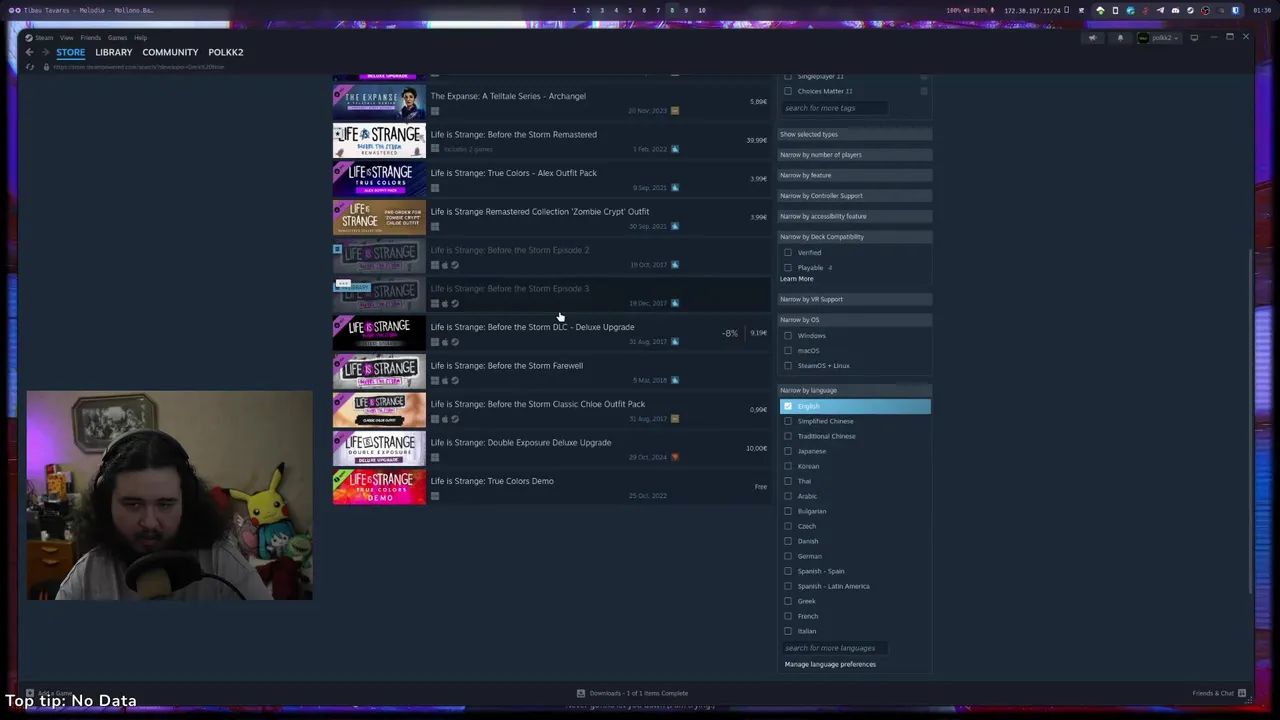This screenshot has width=1280, height=720.
Task: Collapse Narrow by OS section
Action: coord(855,320)
